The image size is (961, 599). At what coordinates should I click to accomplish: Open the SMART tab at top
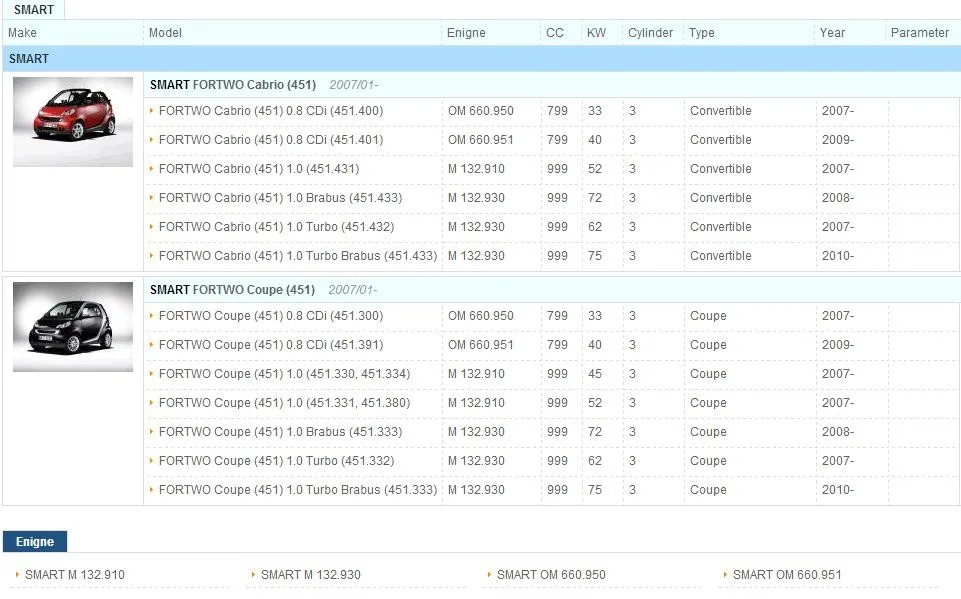click(34, 10)
